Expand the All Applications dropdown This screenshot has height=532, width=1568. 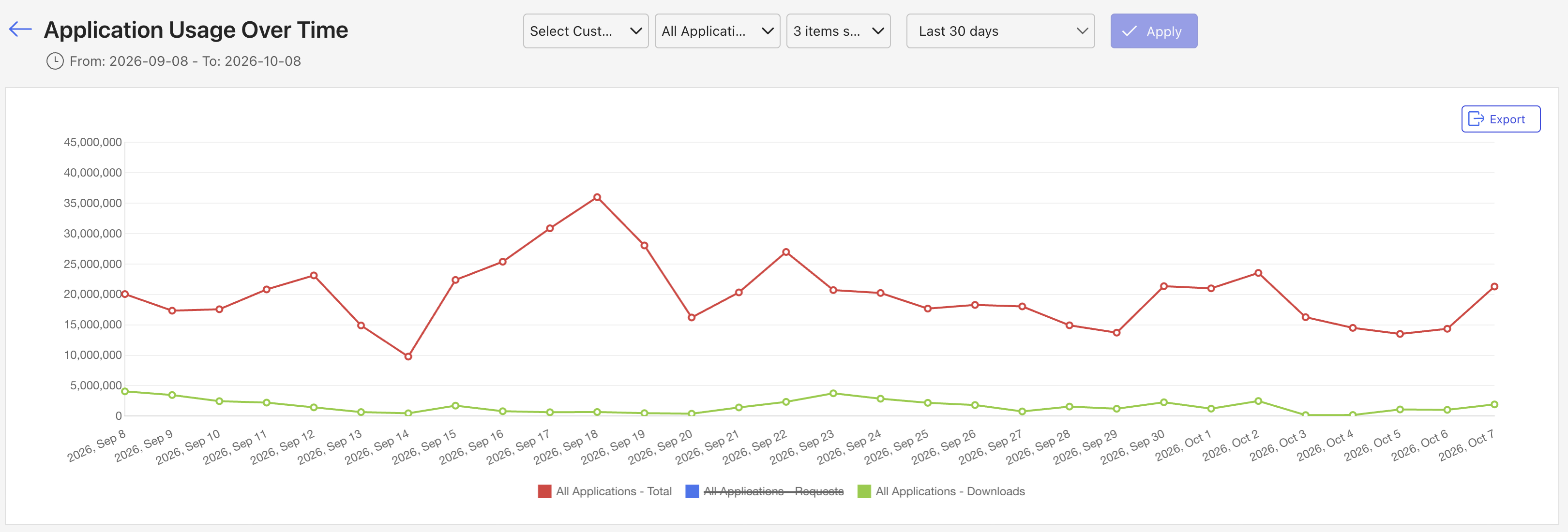pyautogui.click(x=717, y=31)
